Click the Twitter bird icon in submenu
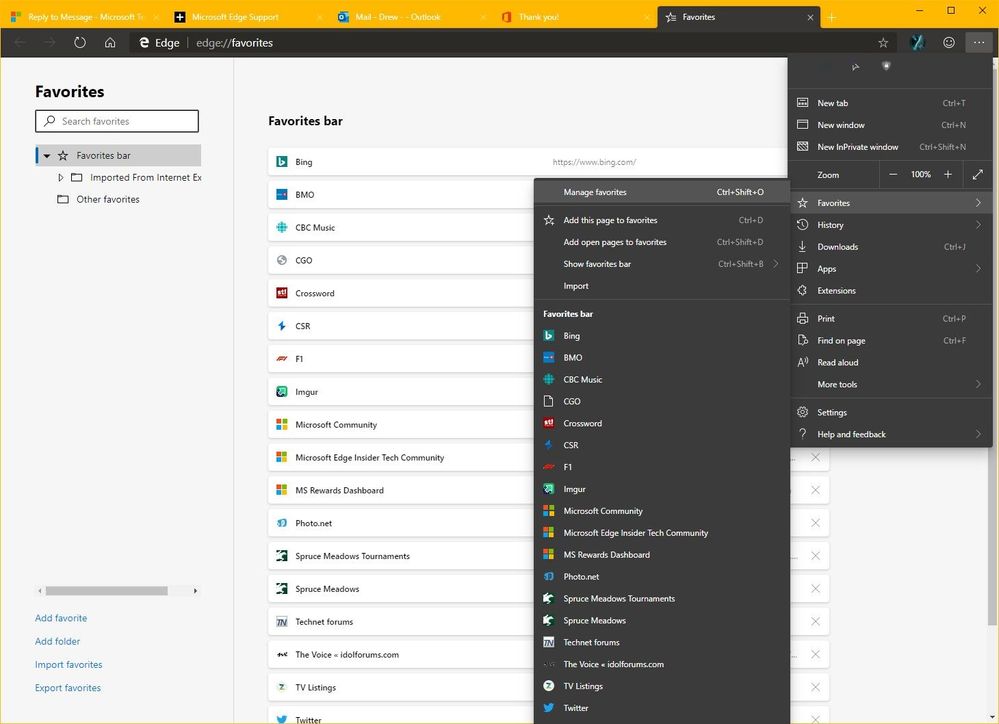Screen dimensions: 999x724 [x=549, y=708]
